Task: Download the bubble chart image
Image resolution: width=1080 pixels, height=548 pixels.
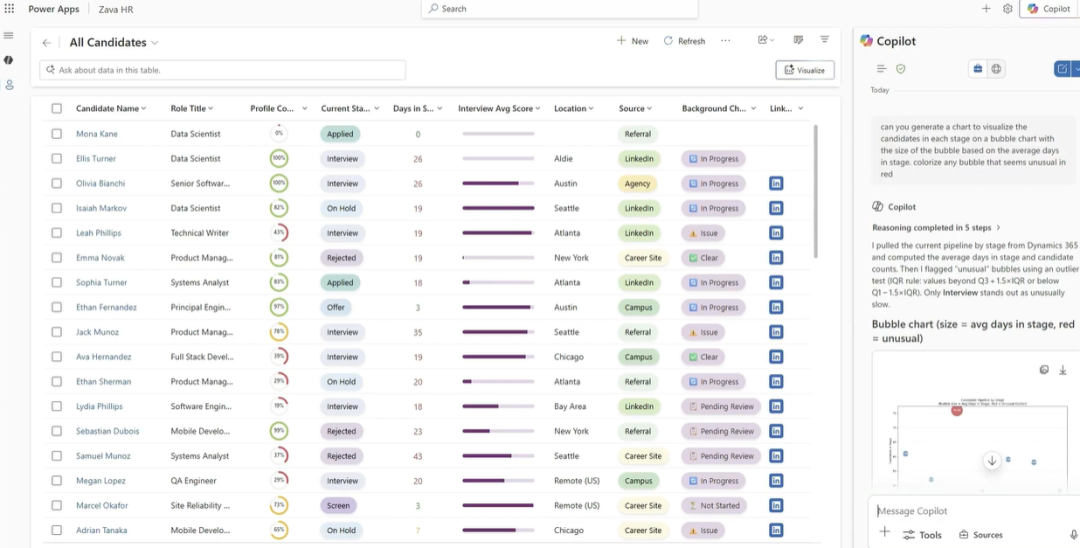Action: pos(1063,370)
